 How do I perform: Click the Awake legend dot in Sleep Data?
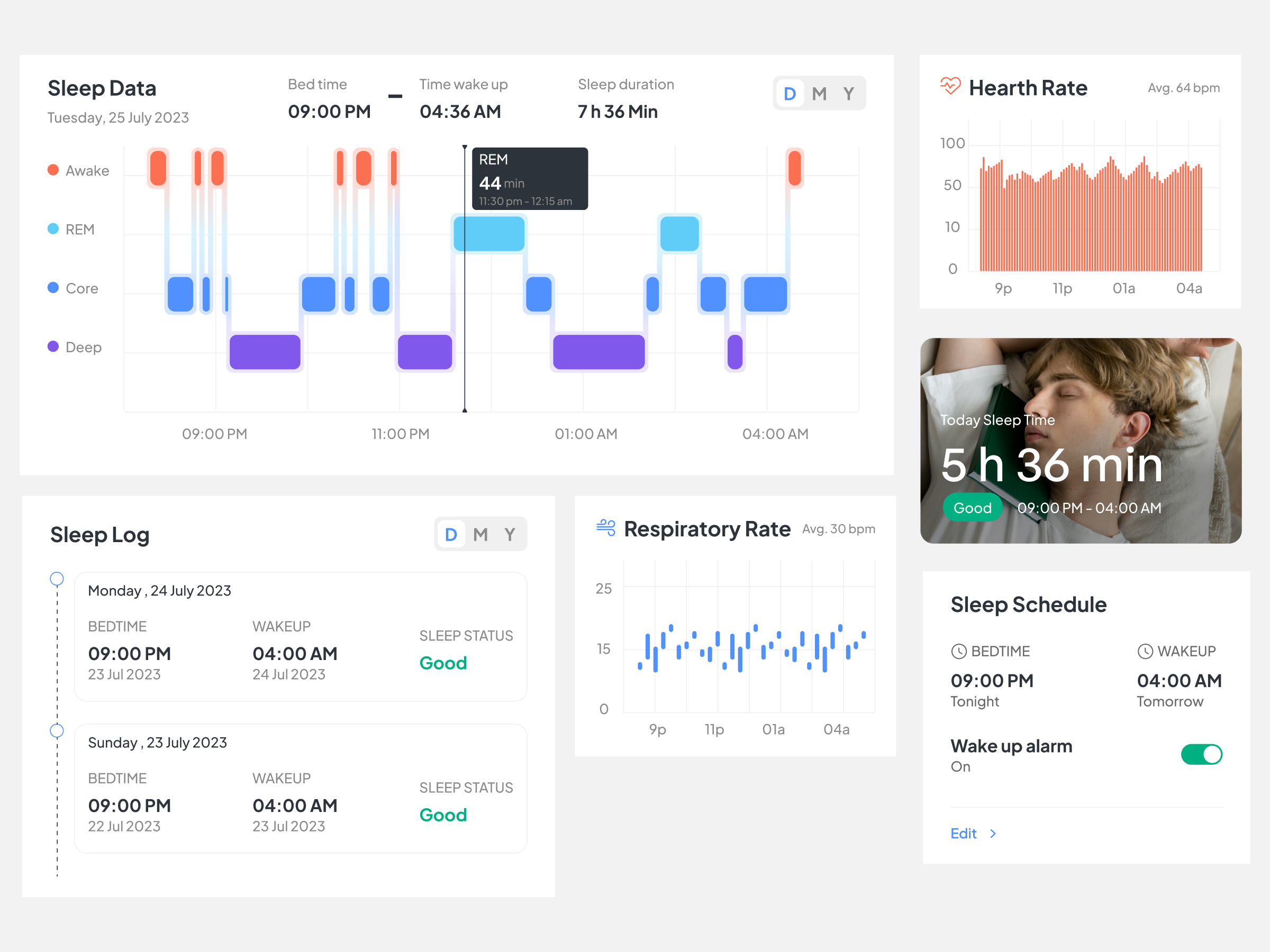tap(53, 170)
